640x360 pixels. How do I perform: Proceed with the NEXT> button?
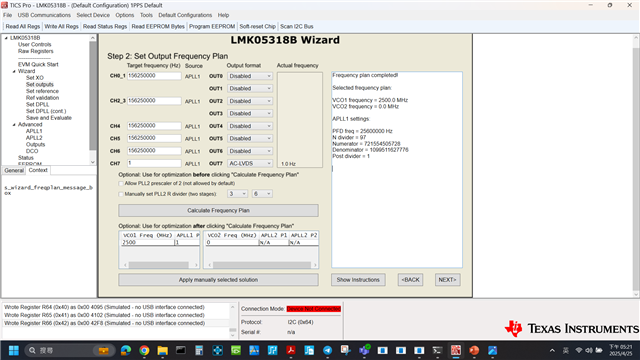447,280
